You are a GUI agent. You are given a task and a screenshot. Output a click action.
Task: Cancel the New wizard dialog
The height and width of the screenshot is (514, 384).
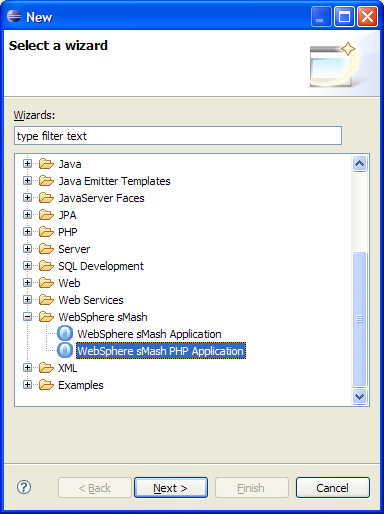point(333,488)
